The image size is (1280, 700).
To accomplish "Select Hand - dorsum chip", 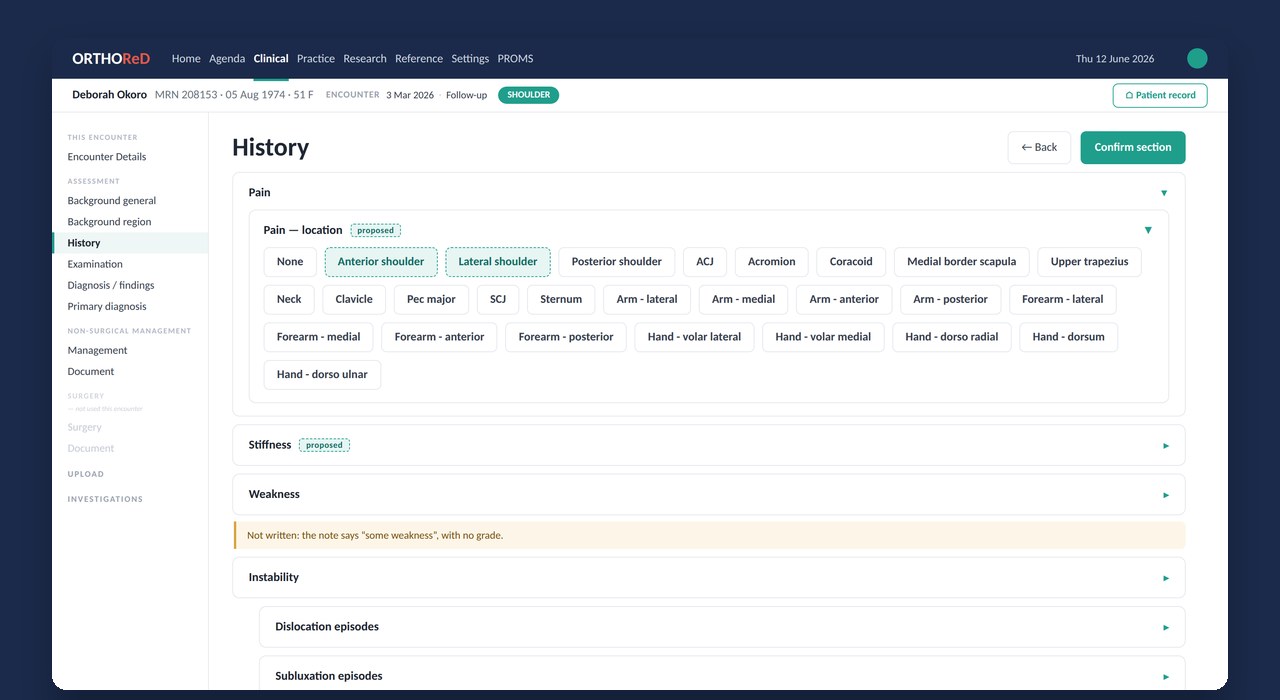I will pos(1069,337).
